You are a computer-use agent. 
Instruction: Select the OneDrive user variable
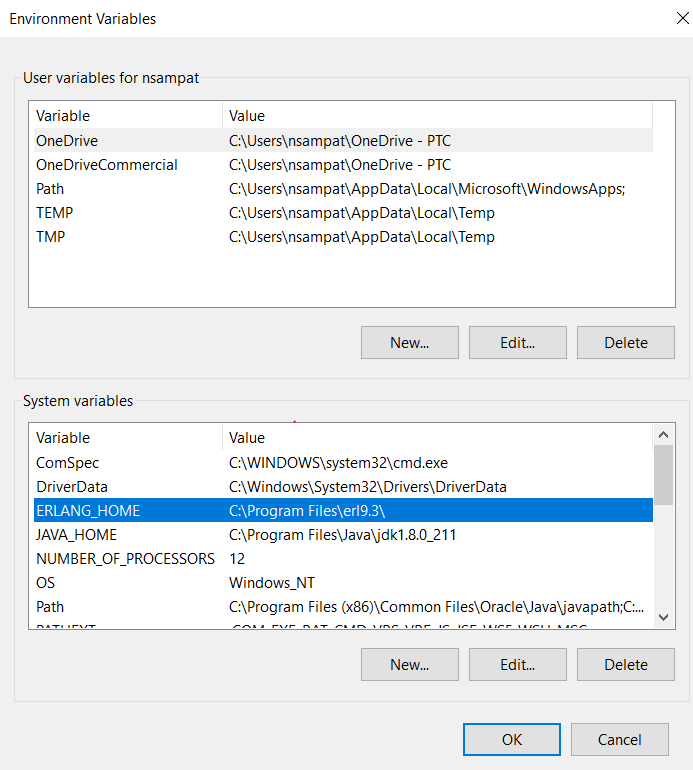tap(67, 141)
